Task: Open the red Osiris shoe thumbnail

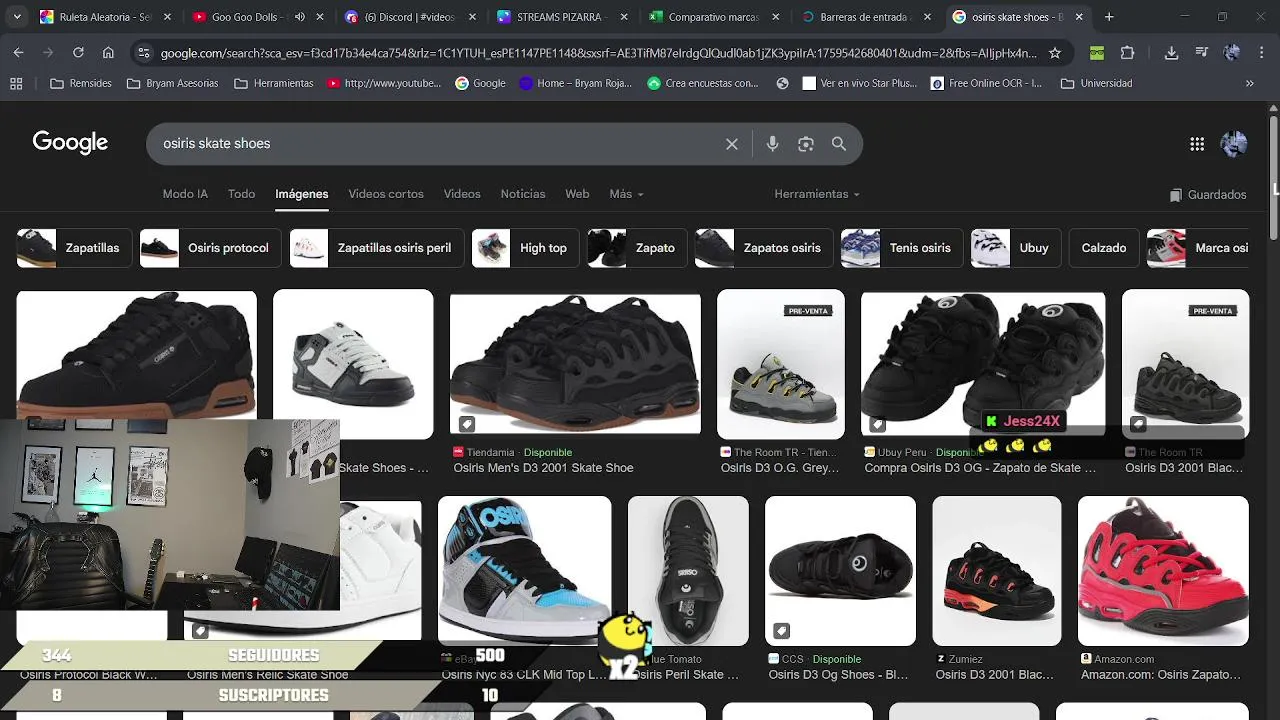Action: point(1163,571)
